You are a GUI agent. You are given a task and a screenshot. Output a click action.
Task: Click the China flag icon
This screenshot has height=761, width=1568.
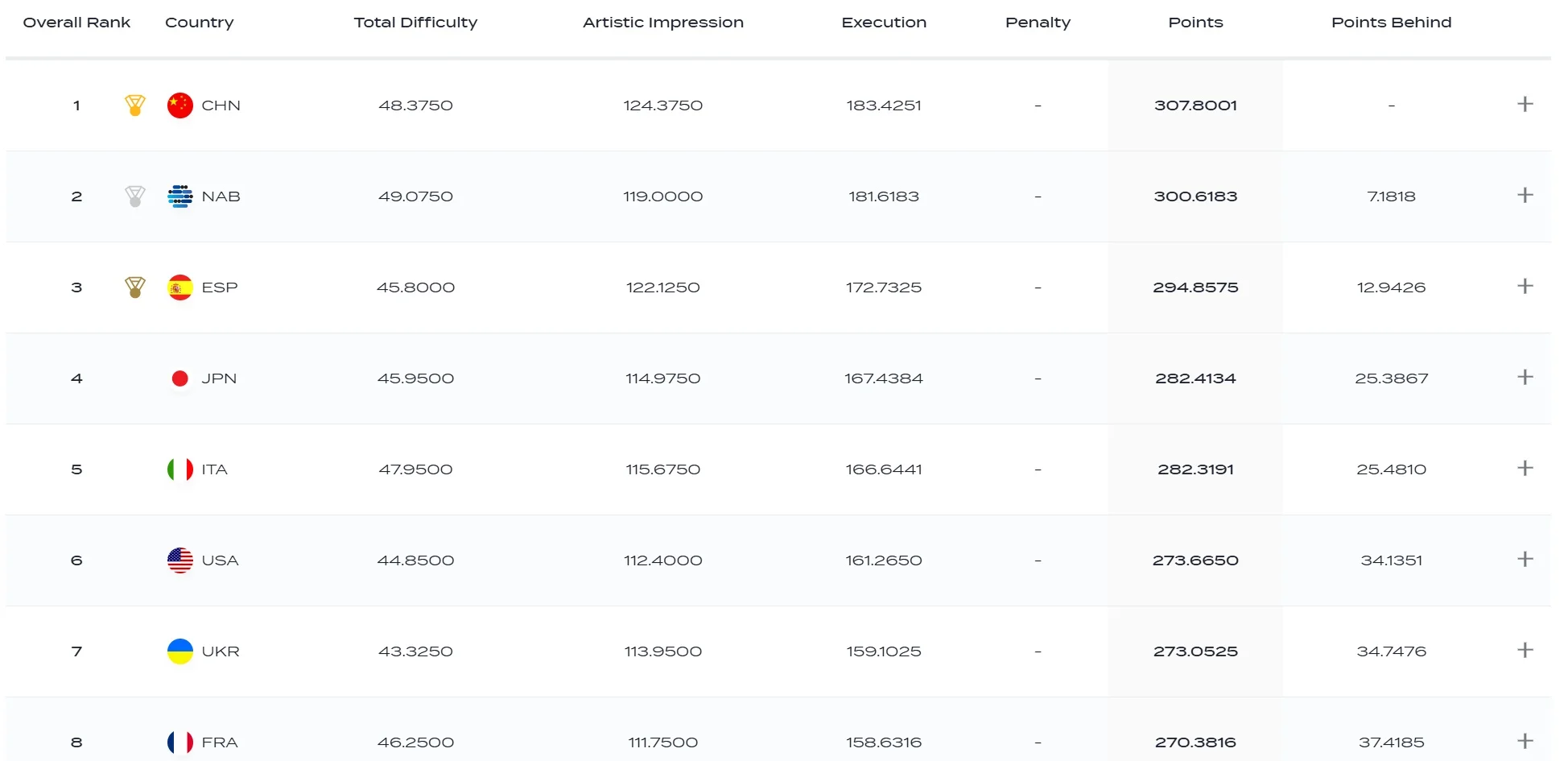tap(179, 105)
